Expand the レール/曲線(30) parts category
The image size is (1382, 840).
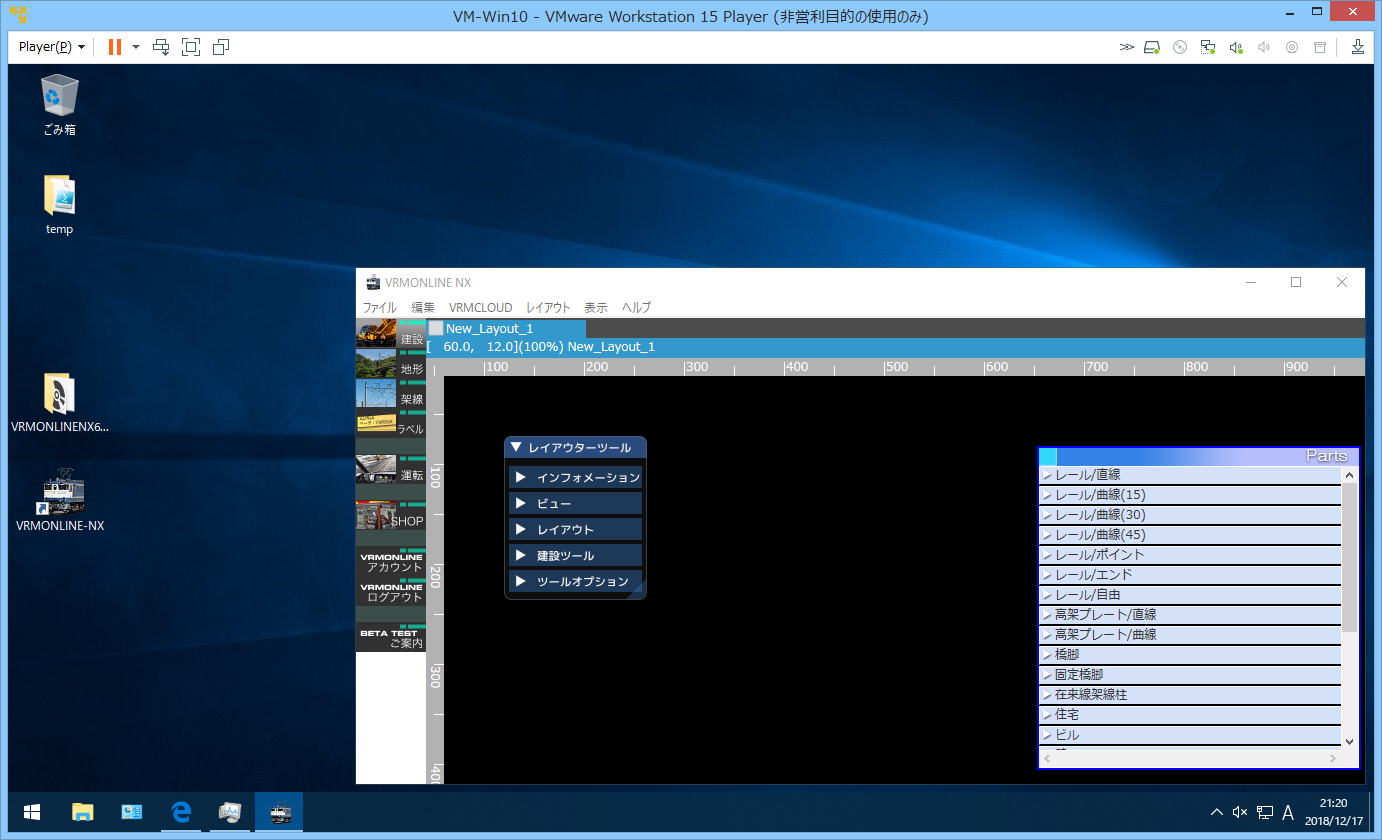pyautogui.click(x=1190, y=515)
